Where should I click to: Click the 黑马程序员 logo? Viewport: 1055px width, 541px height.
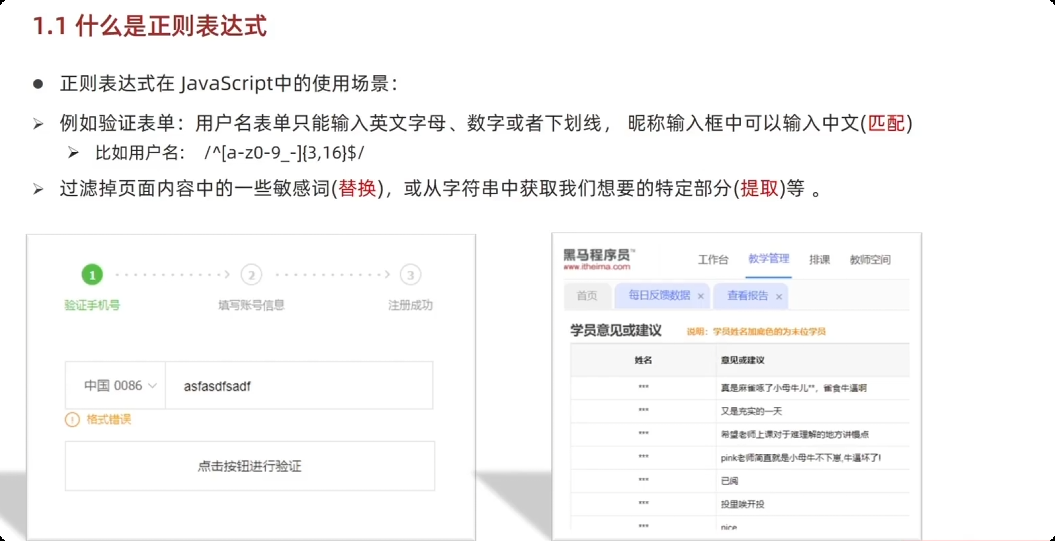(599, 255)
